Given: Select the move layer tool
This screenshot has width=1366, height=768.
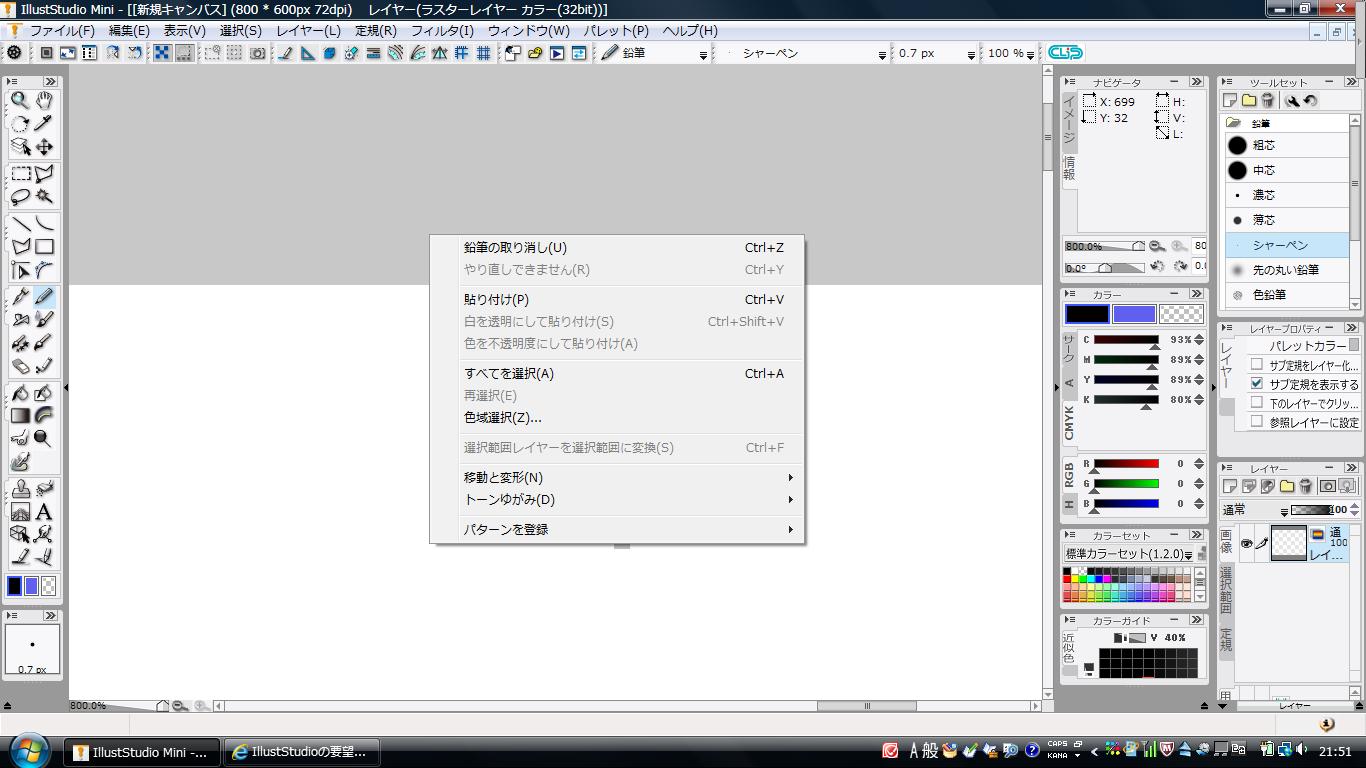Looking at the screenshot, I should [x=44, y=147].
